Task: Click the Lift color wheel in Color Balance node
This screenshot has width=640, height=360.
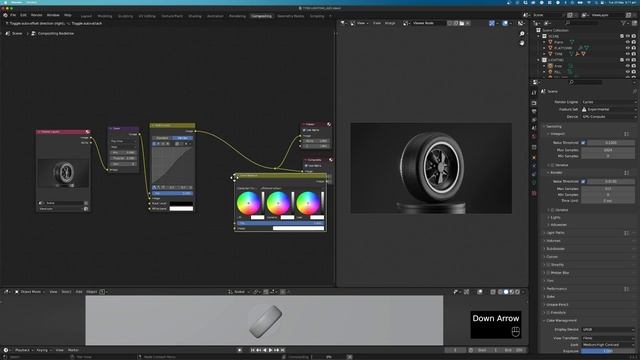Action: pyautogui.click(x=248, y=203)
